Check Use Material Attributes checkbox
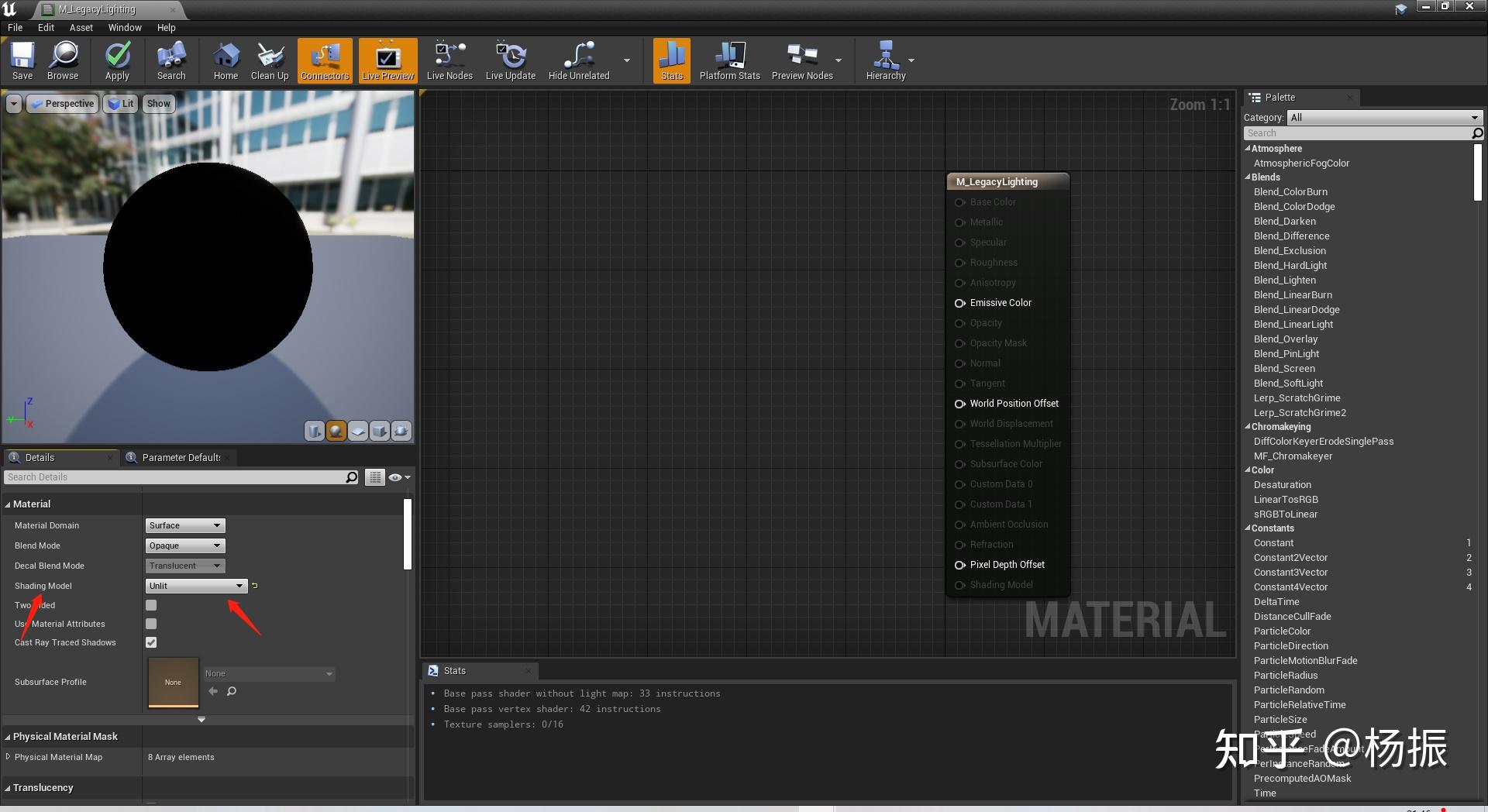The width and height of the screenshot is (1488, 812). coord(151,624)
